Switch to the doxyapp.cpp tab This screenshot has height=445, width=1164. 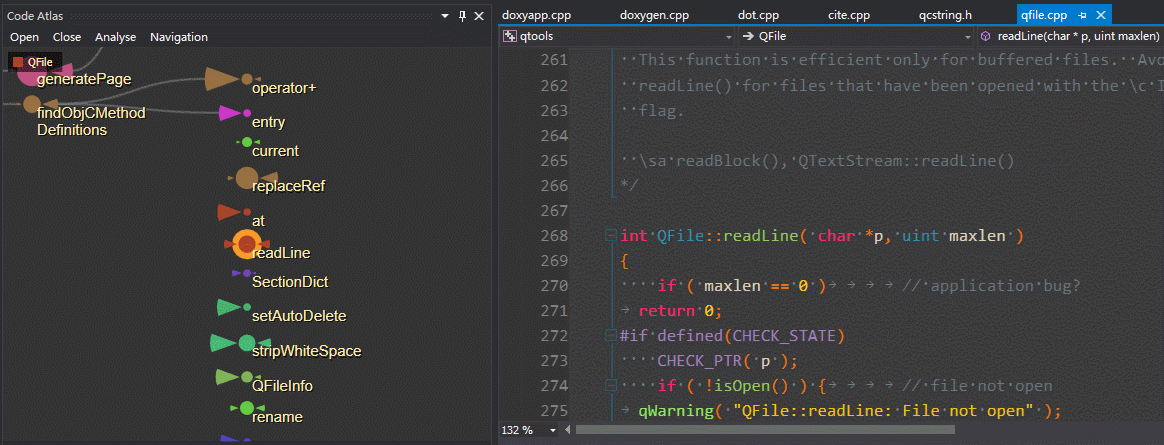(536, 15)
